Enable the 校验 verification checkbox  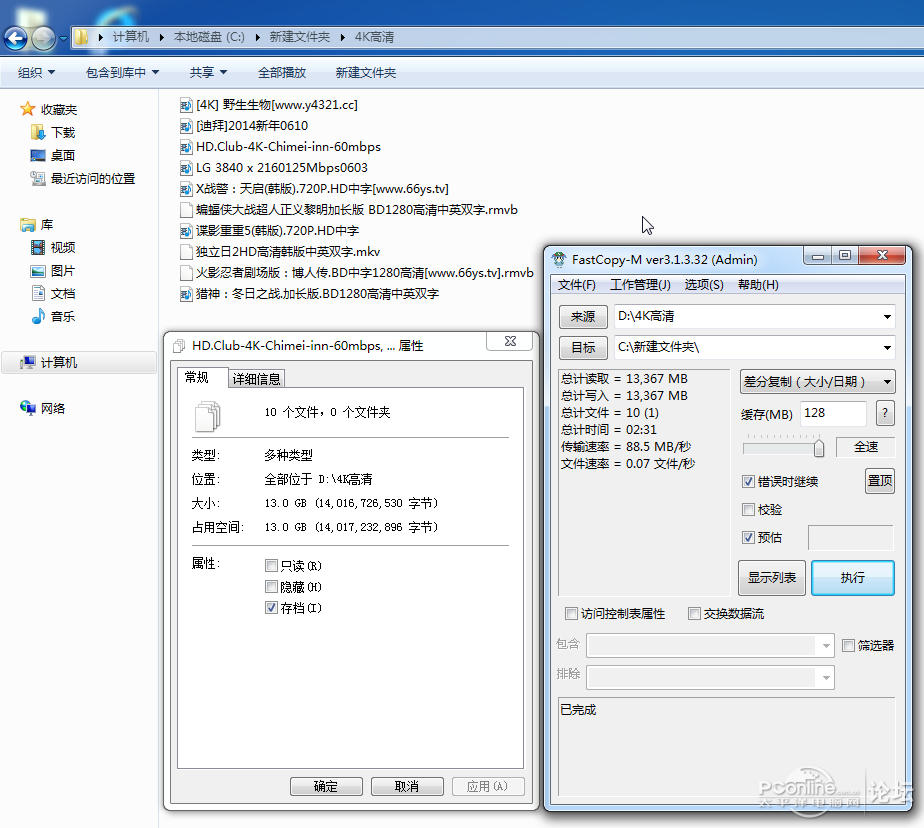coord(749,509)
